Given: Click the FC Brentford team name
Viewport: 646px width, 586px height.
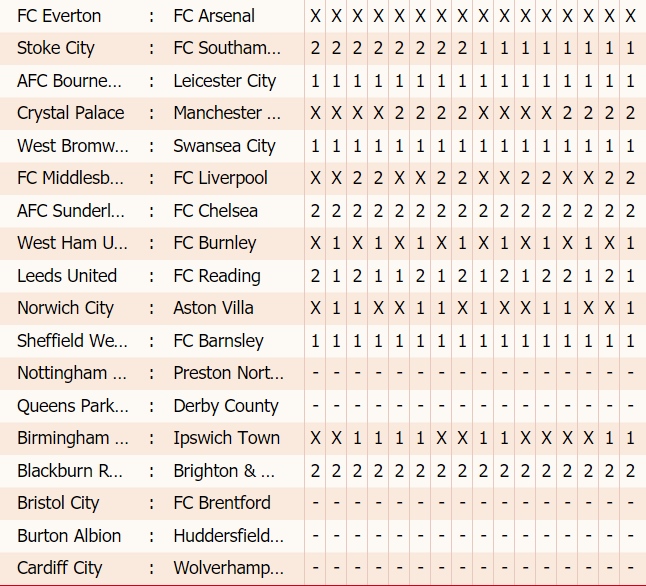Looking at the screenshot, I should (222, 503).
